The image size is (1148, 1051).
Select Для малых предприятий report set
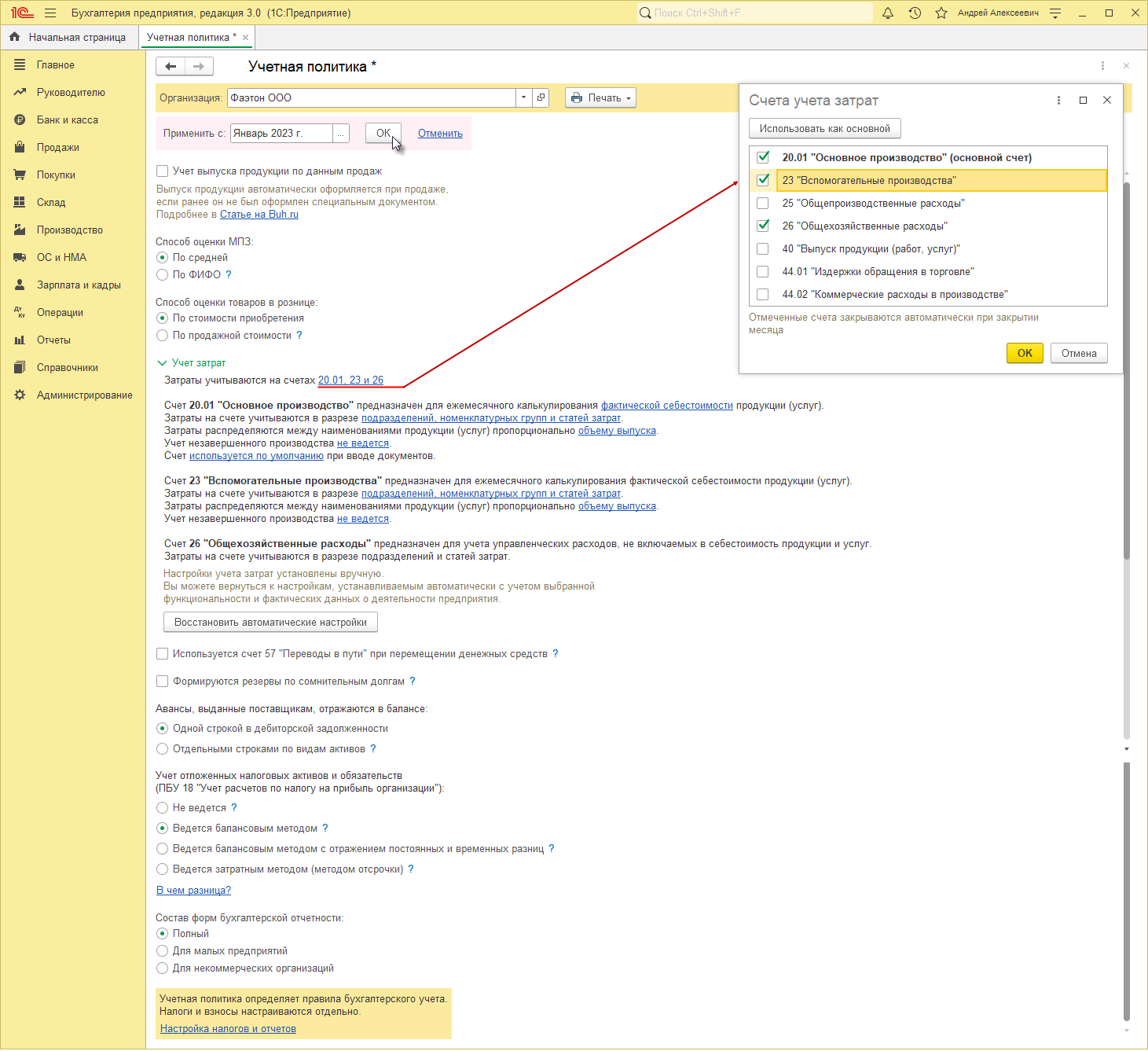(x=162, y=950)
